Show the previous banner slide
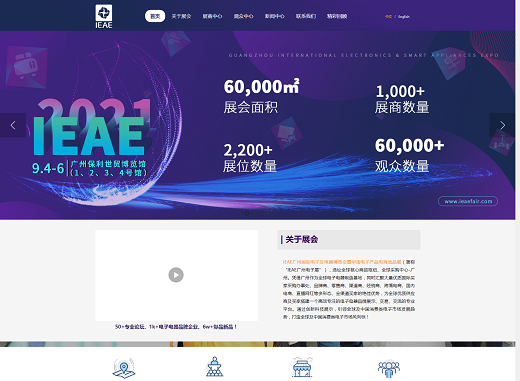The image size is (520, 381). click(13, 125)
